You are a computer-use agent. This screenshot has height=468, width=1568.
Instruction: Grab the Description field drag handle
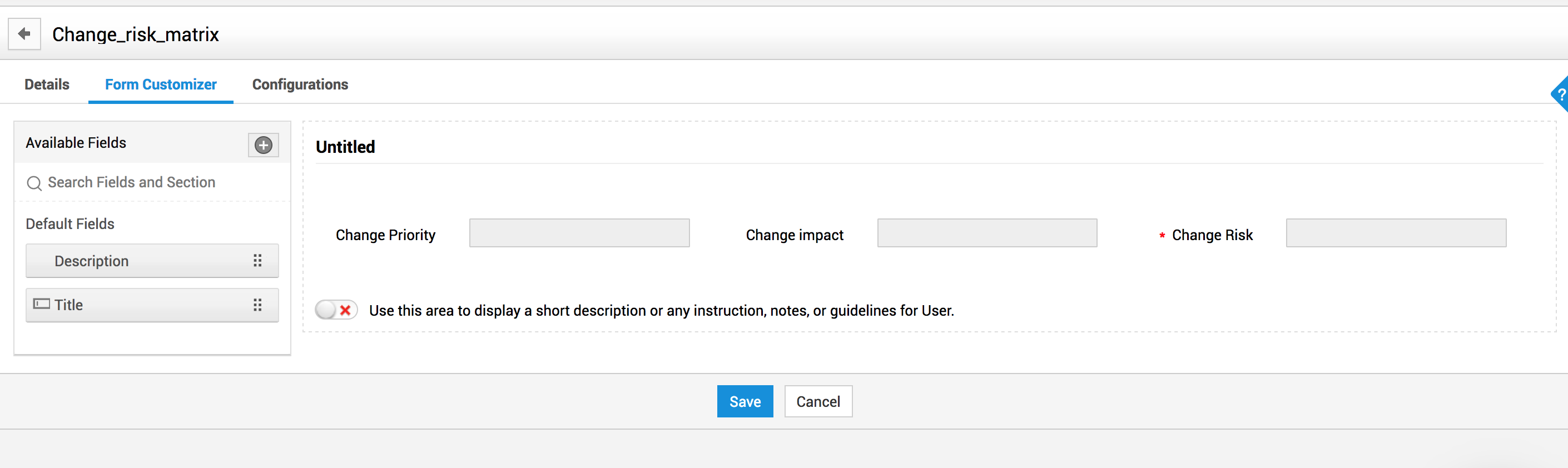257,261
